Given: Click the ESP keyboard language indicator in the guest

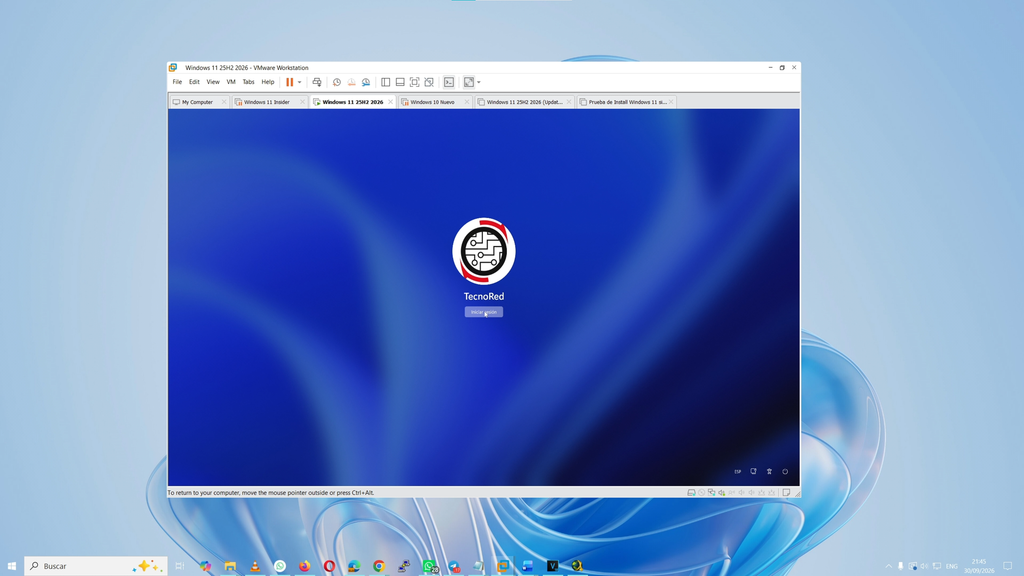Looking at the screenshot, I should tap(738, 472).
